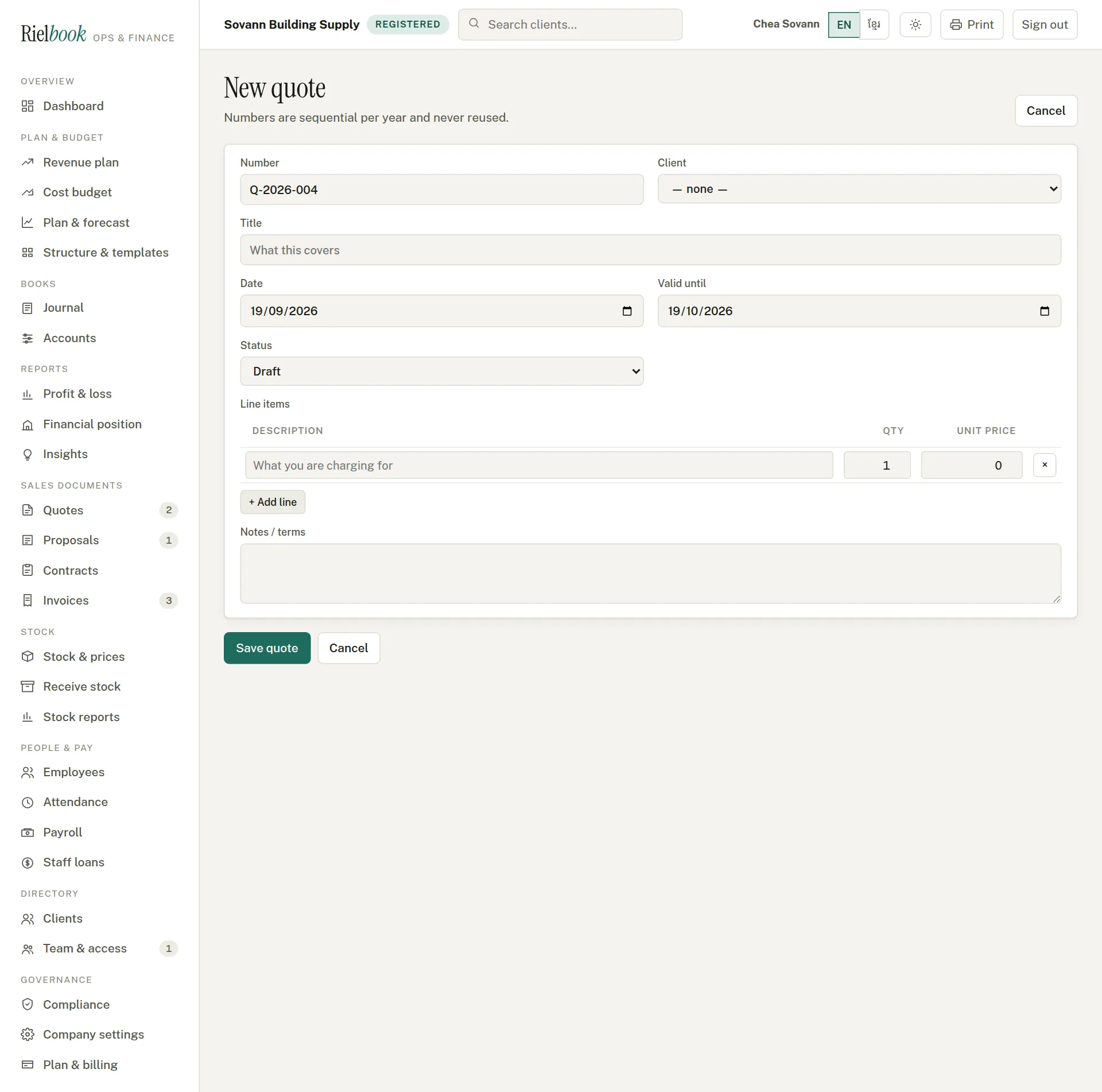Switch language to Khmer
The image size is (1102, 1092).
tap(874, 25)
